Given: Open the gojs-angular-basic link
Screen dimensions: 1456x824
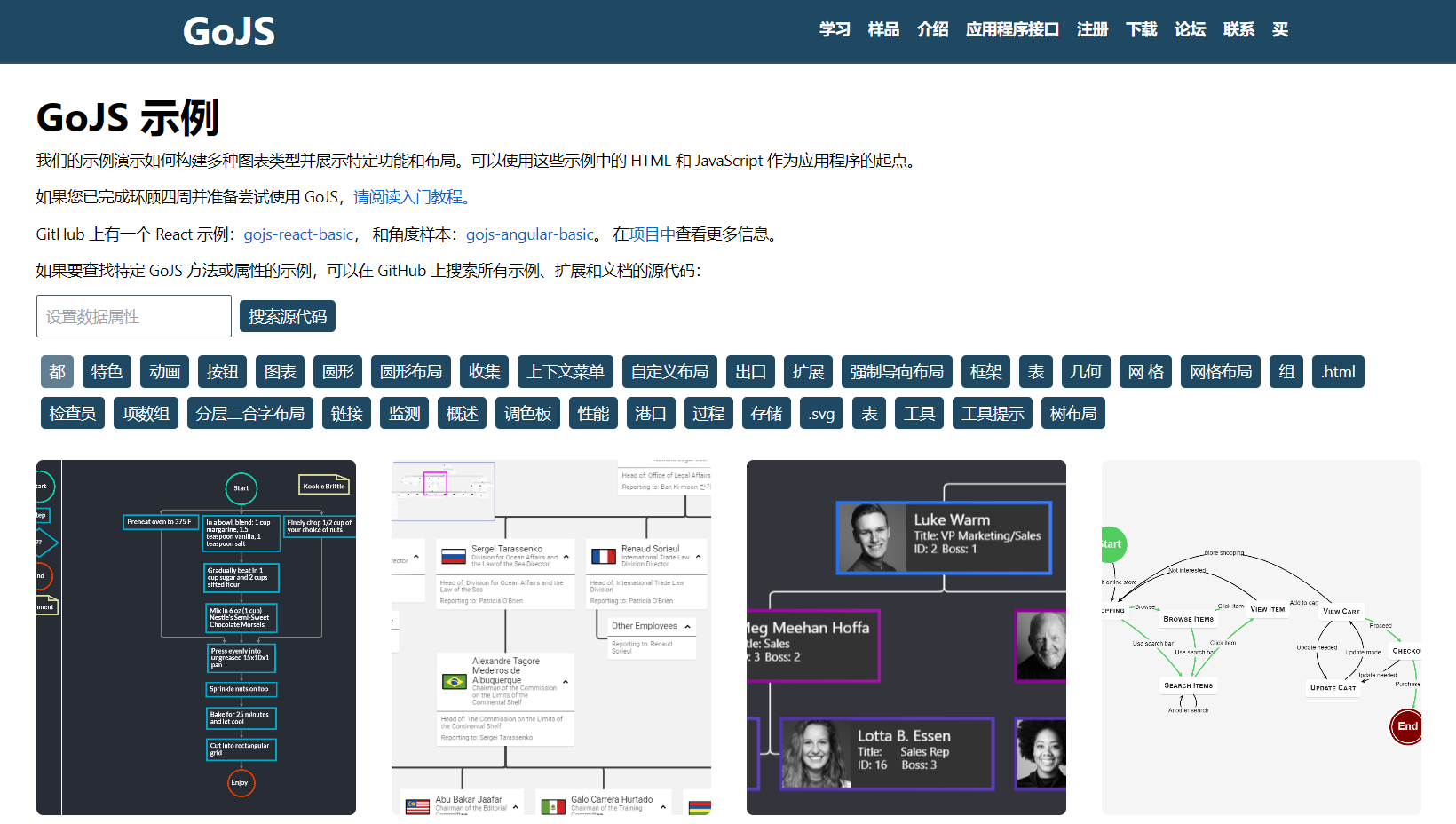Looking at the screenshot, I should click(529, 234).
